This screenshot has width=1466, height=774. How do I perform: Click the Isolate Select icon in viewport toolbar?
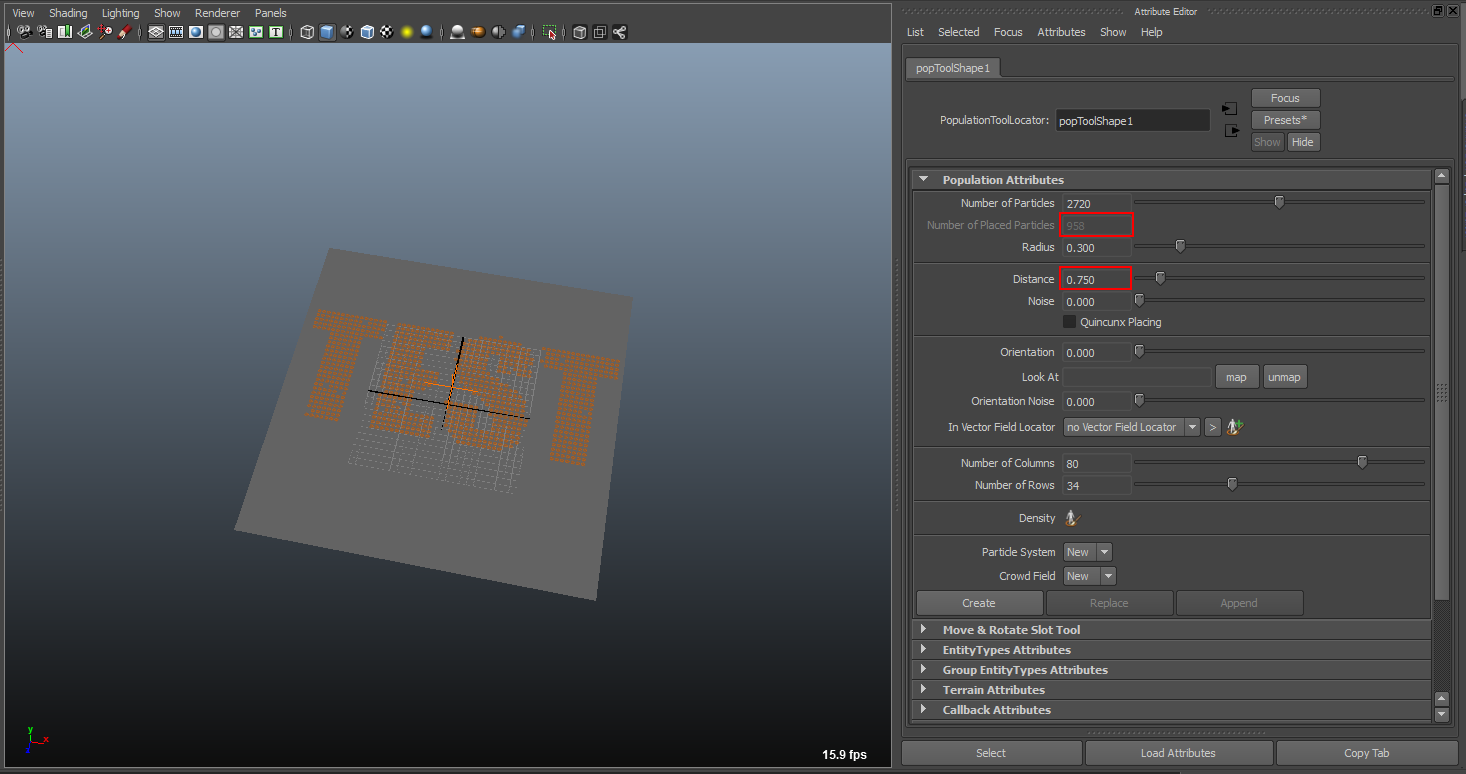[x=549, y=32]
